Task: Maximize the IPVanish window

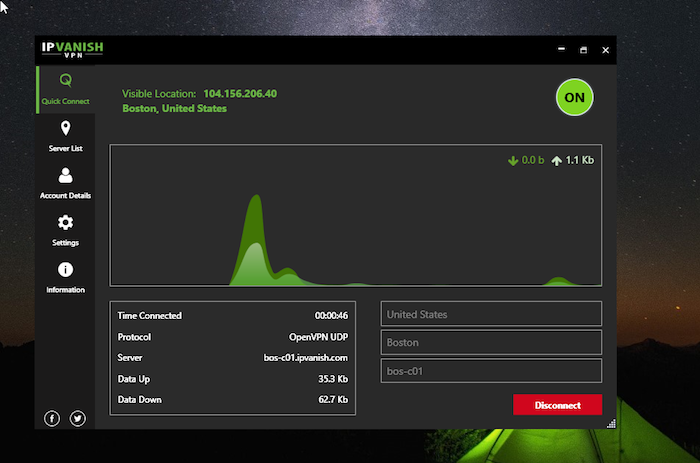Action: pyautogui.click(x=583, y=50)
